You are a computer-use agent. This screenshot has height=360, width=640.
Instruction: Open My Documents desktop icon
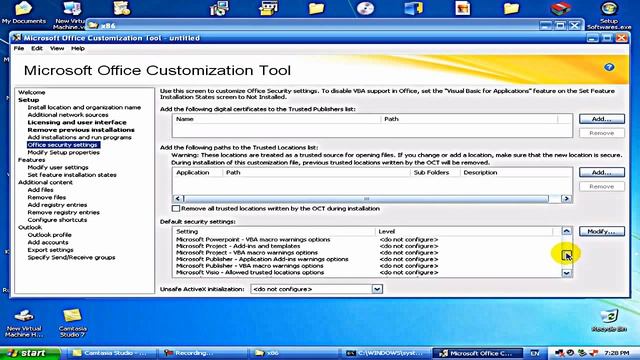point(23,13)
